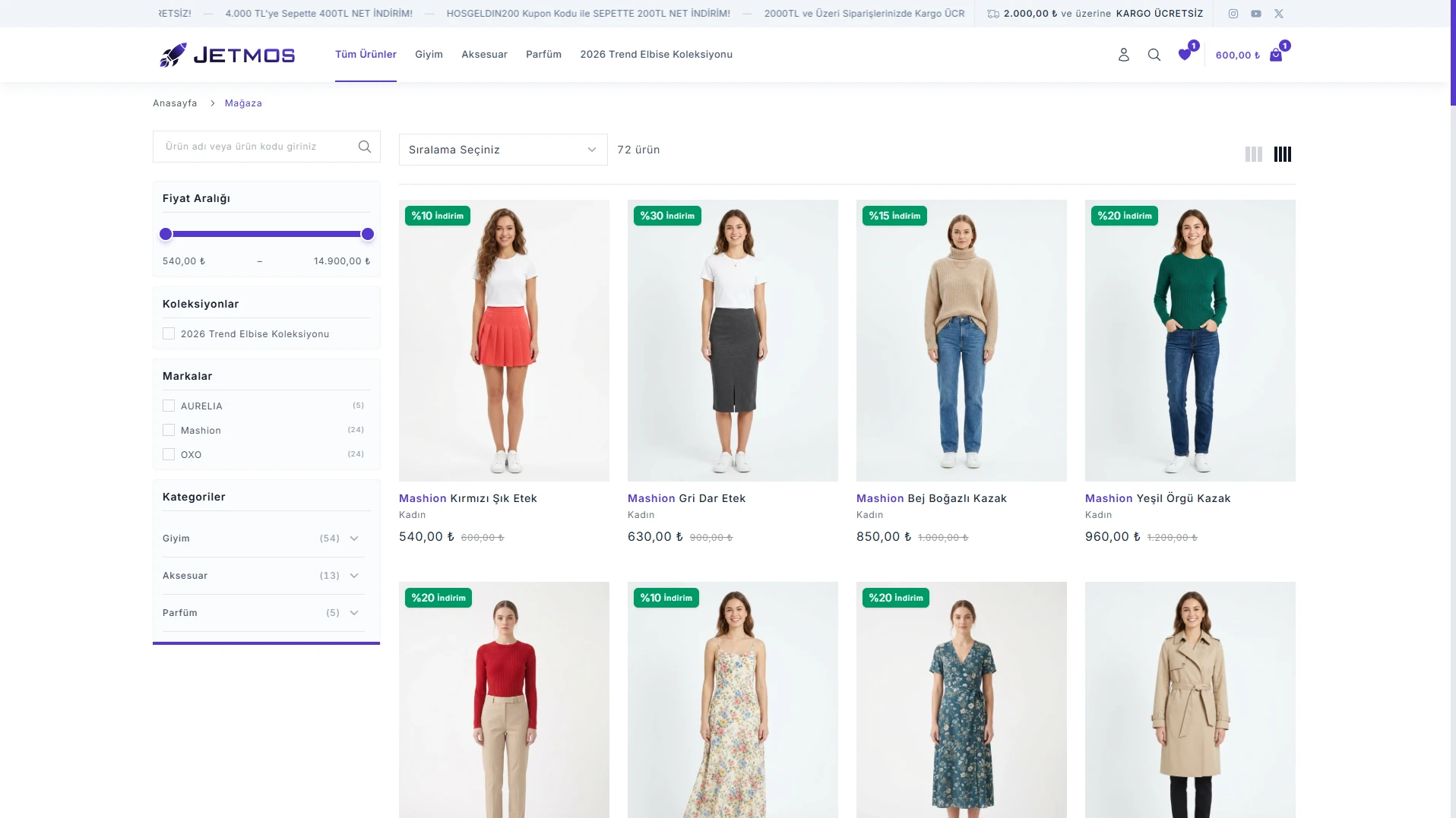Open the shopping bag cart icon

click(x=1276, y=55)
